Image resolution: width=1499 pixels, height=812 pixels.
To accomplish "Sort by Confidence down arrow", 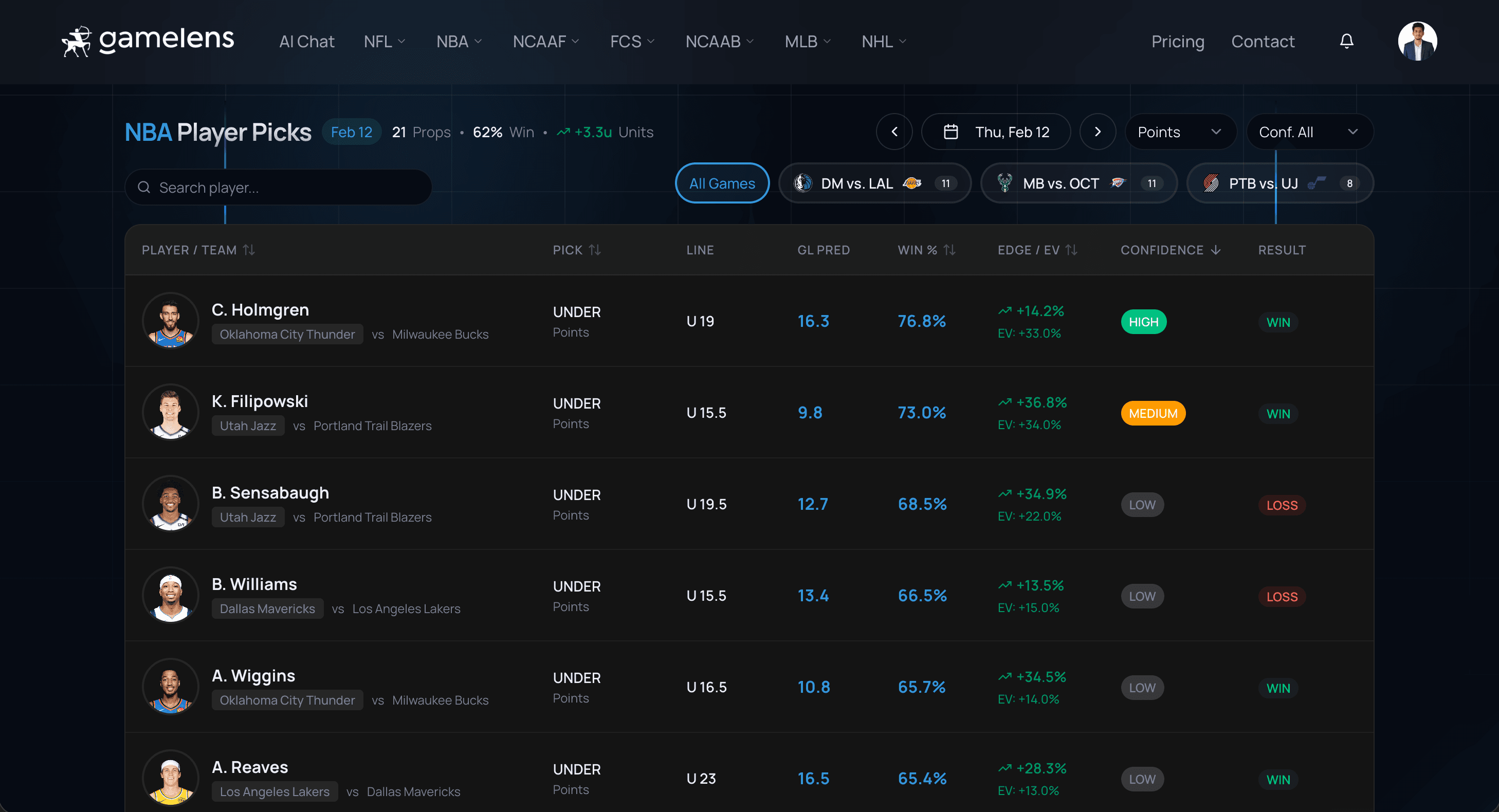I will pos(1216,250).
